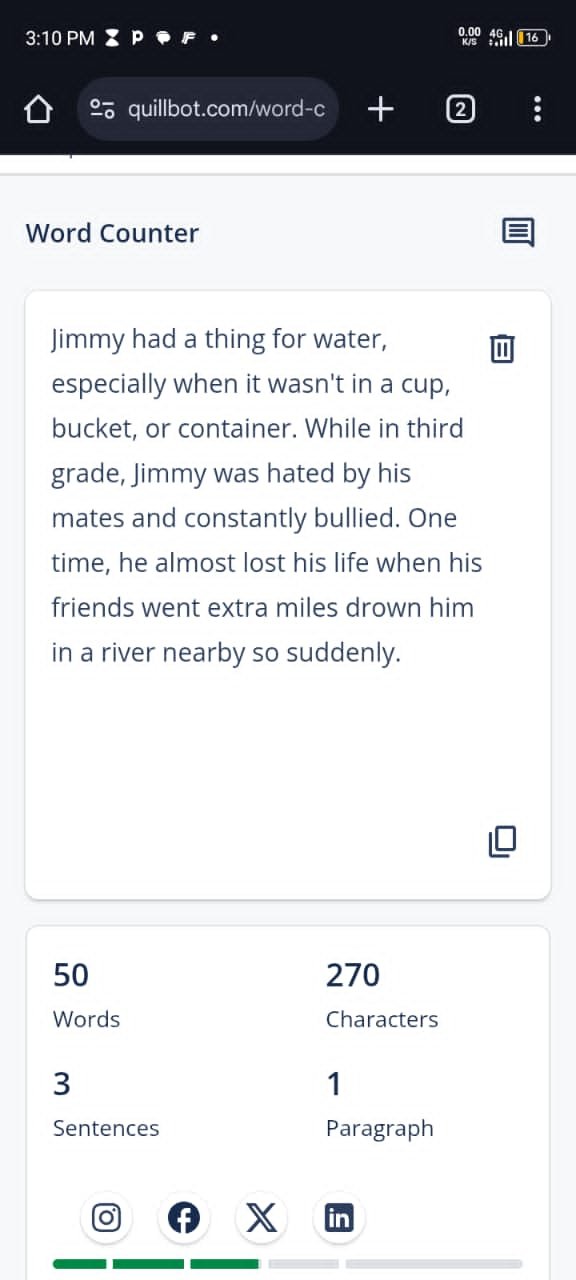Share on X icon

(x=262, y=1217)
